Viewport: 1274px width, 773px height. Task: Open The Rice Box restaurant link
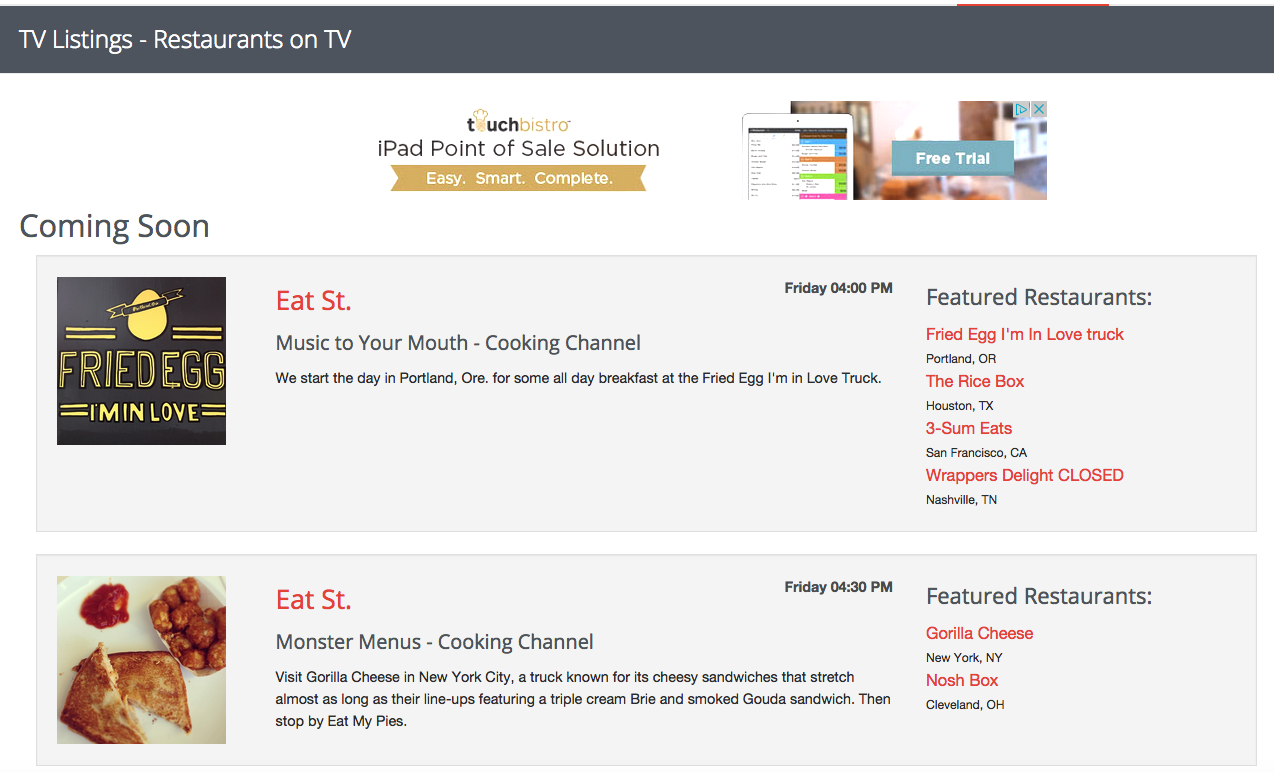coord(975,381)
